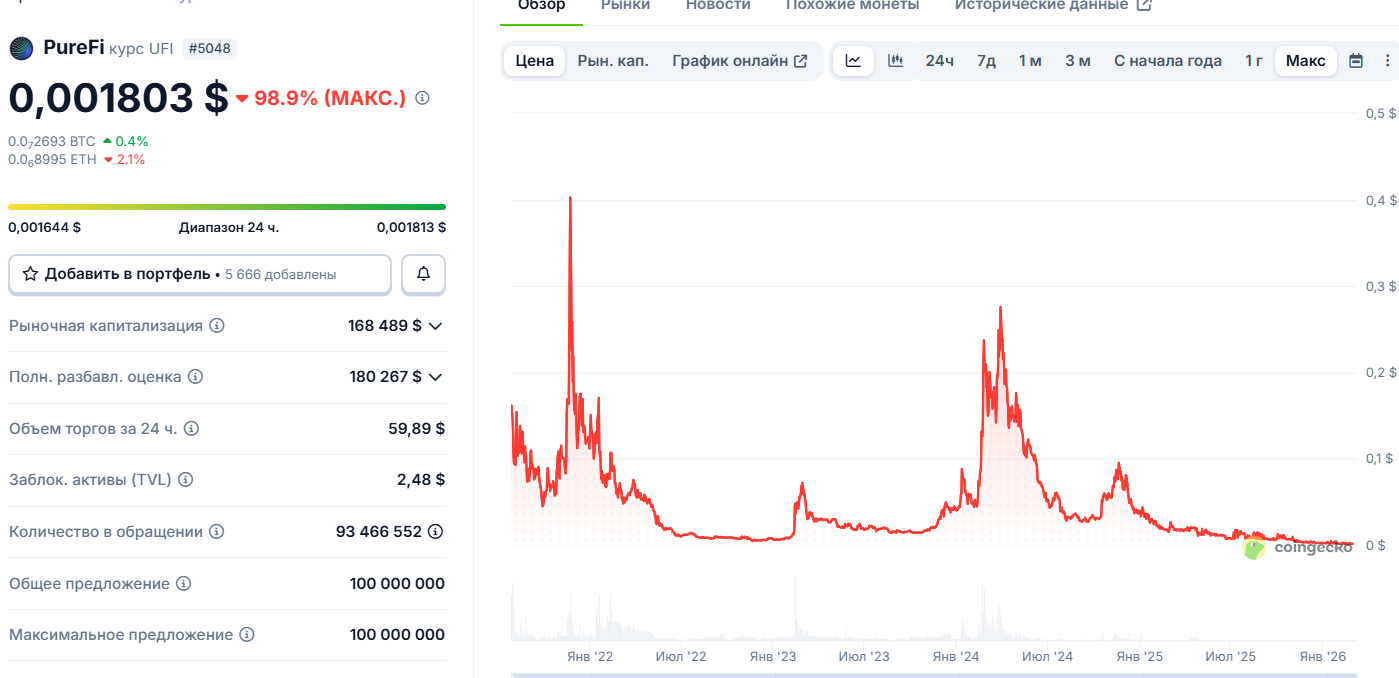Click the #5048 rank badge
The height and width of the screenshot is (678, 1399).
click(208, 48)
